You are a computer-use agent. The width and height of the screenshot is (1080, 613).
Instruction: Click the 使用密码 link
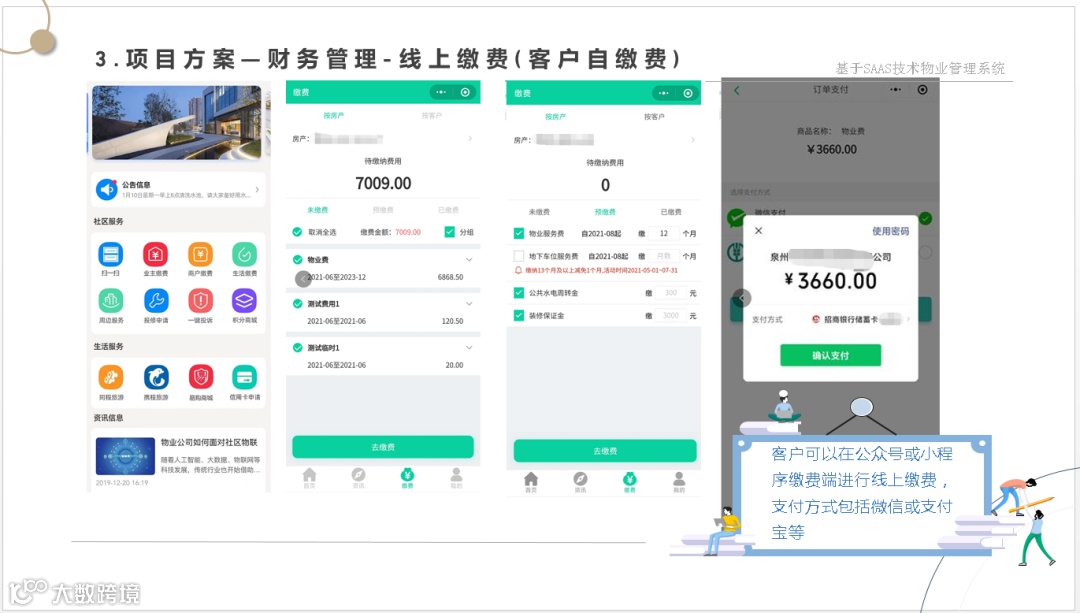(891, 231)
